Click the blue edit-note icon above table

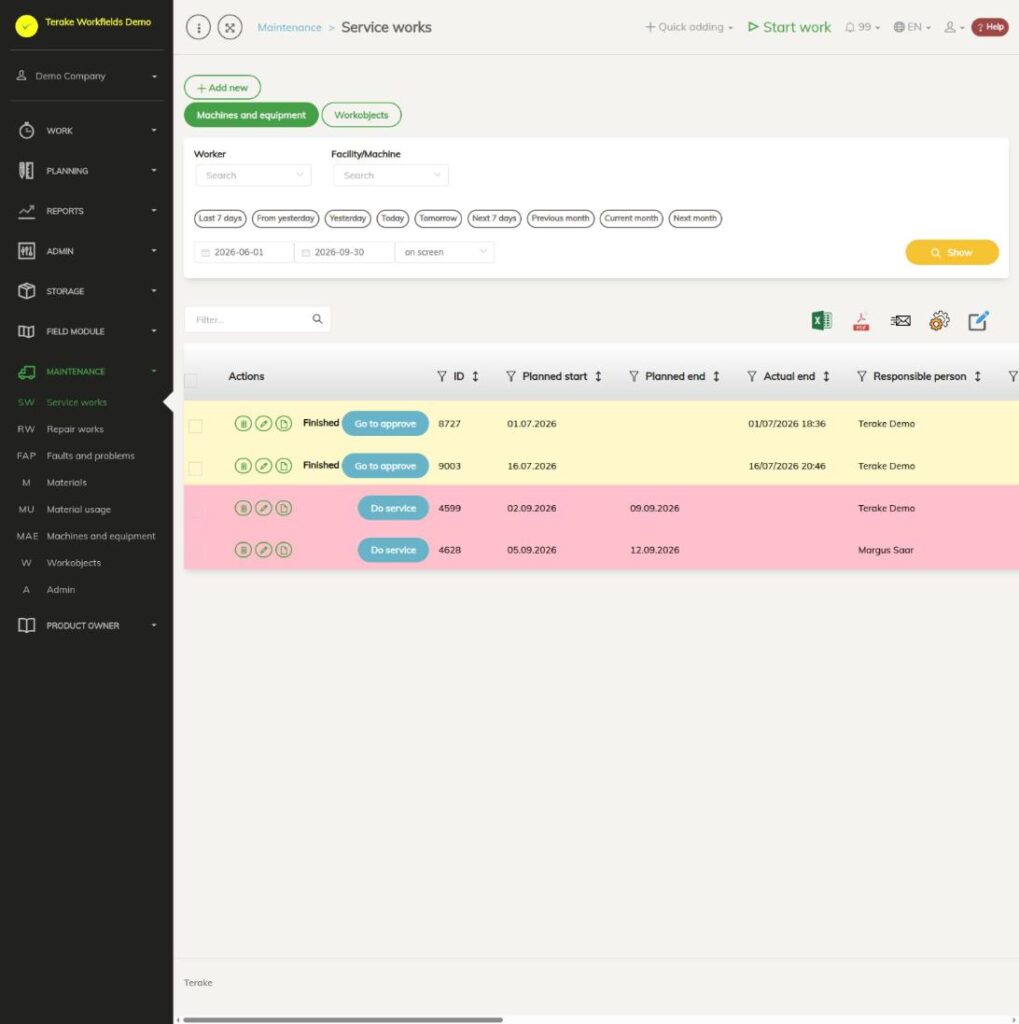click(978, 321)
